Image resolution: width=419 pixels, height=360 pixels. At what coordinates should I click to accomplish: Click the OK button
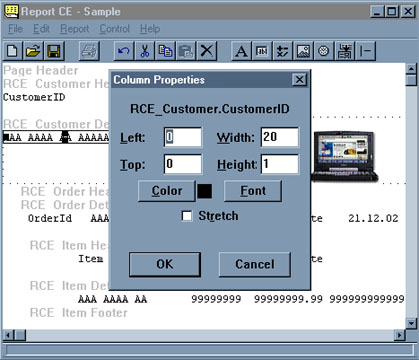[x=165, y=264]
